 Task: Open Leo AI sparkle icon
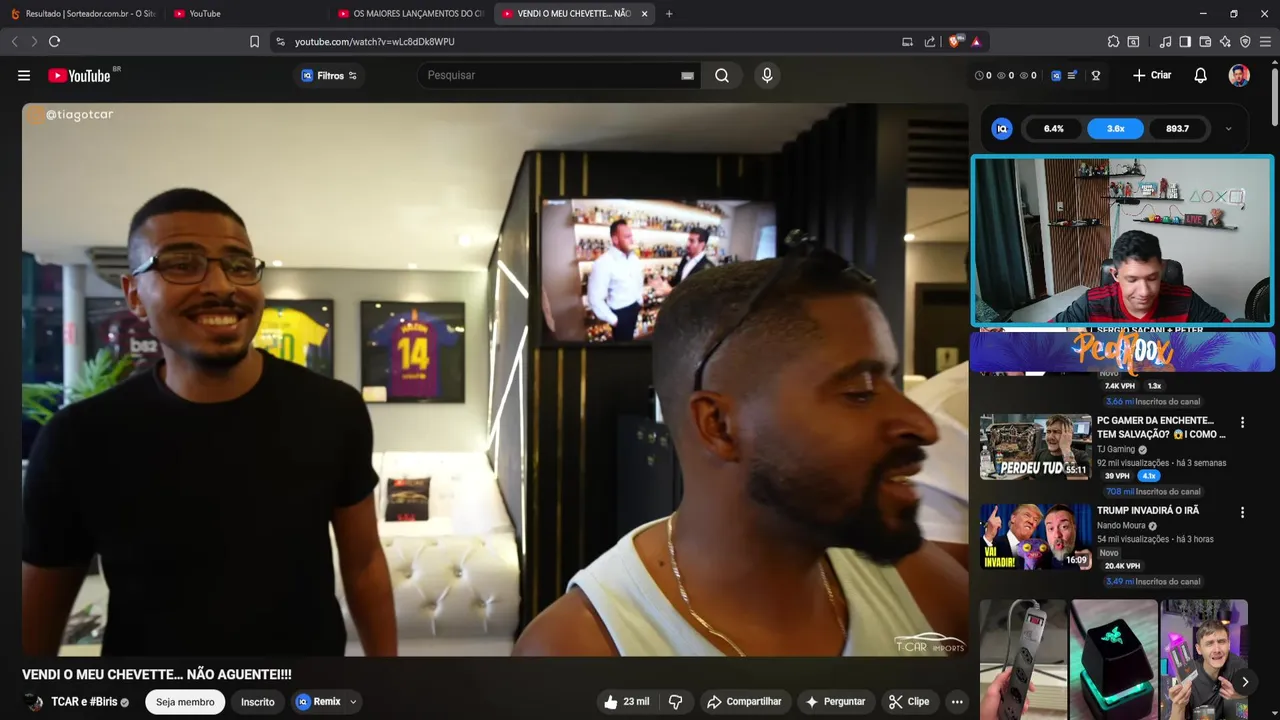1225,41
